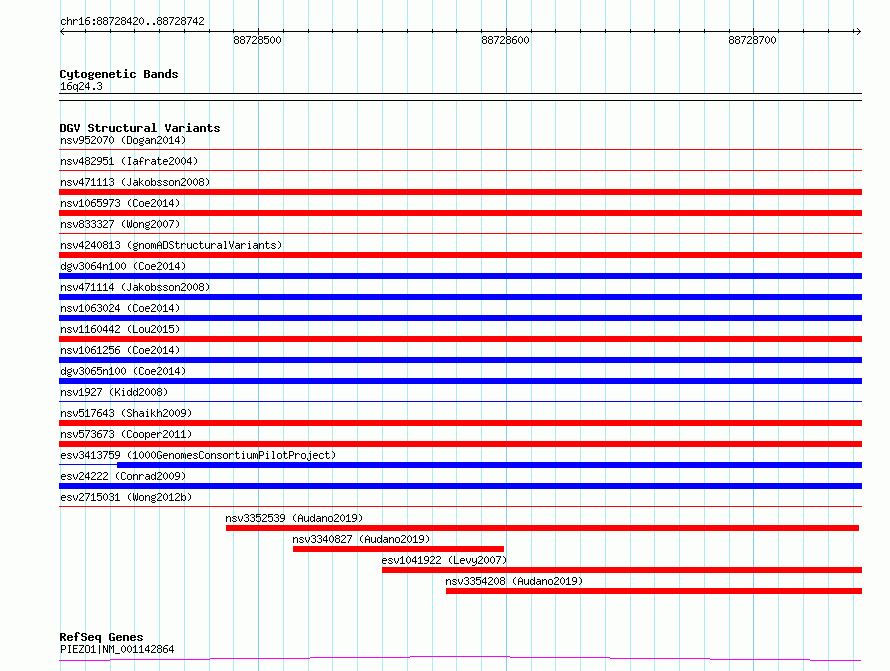890x671 pixels.
Task: Click the left arrow on the ruler
Action: pyautogui.click(x=62, y=31)
